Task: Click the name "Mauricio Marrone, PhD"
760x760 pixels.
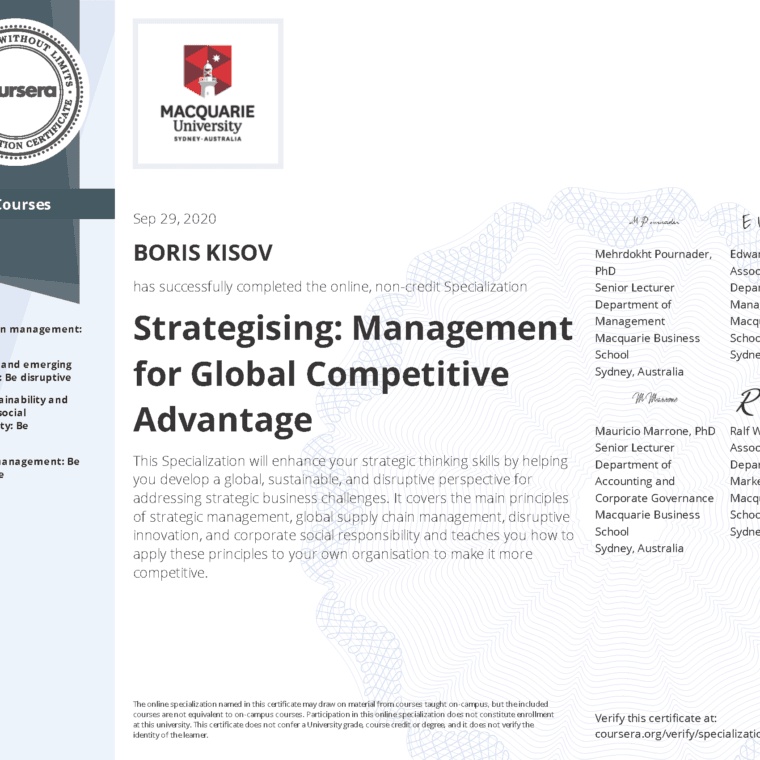Action: point(655,431)
